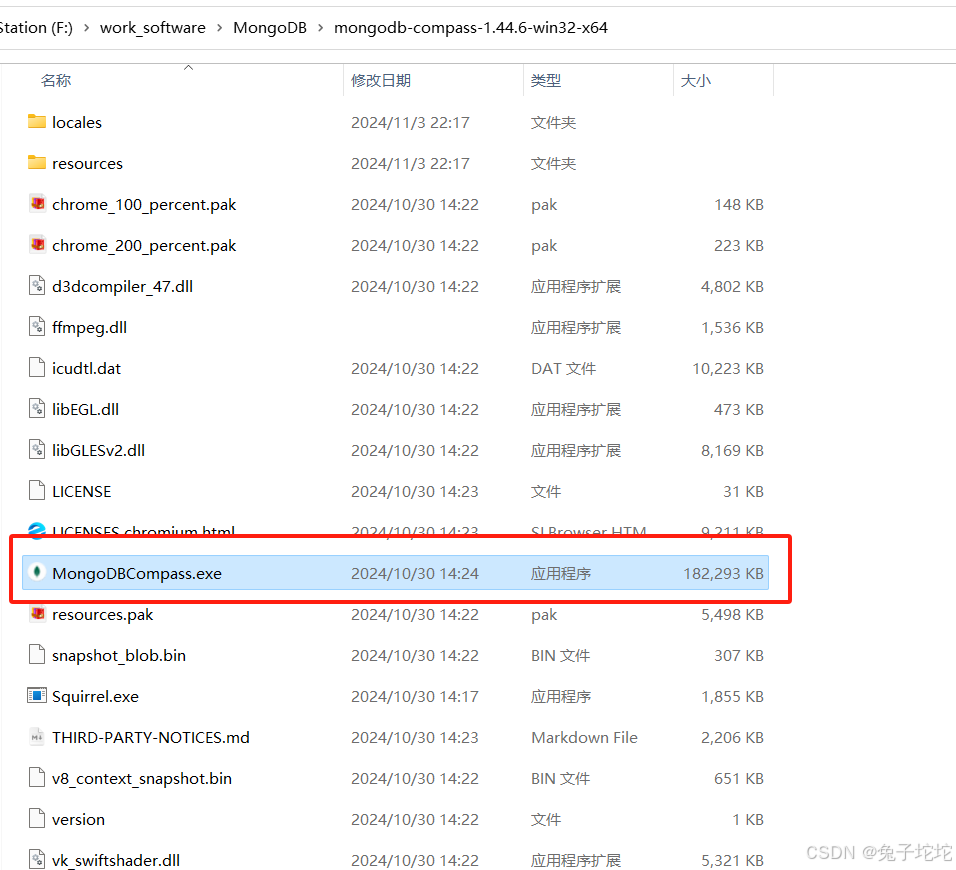
Task: Expand the chevron after work_software
Action: coord(219,28)
